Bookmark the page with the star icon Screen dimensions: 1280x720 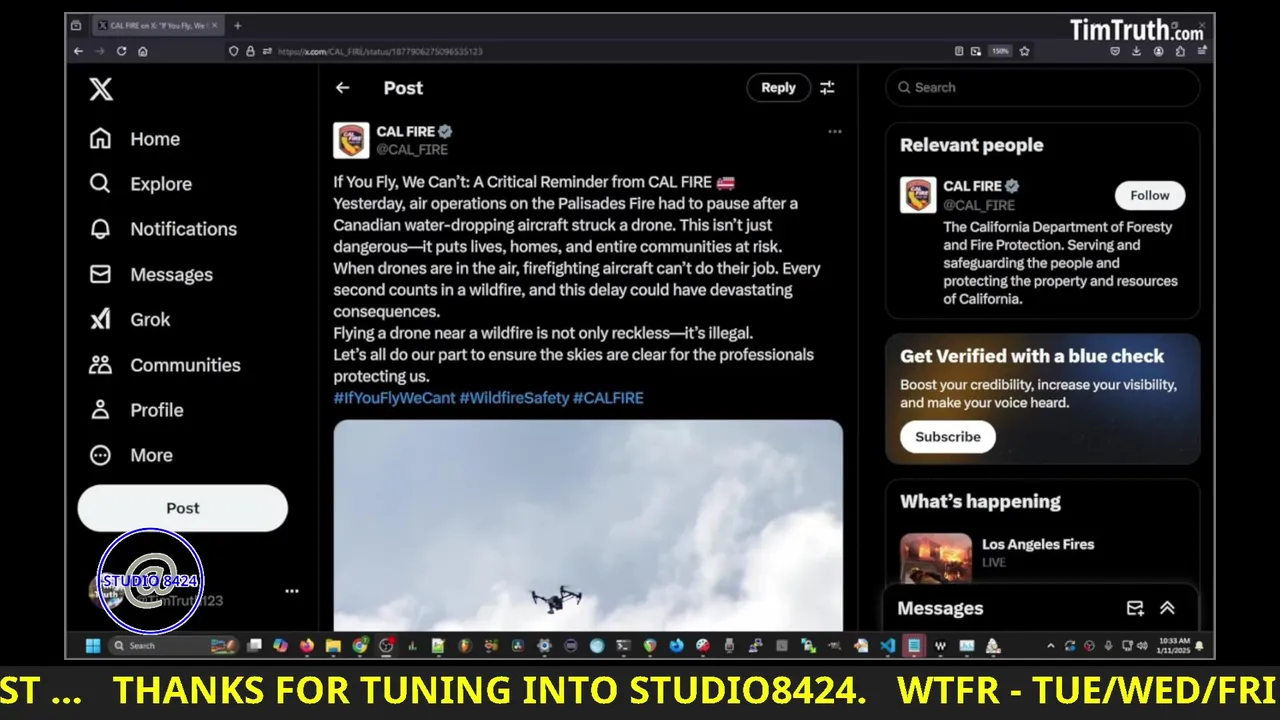click(1024, 51)
